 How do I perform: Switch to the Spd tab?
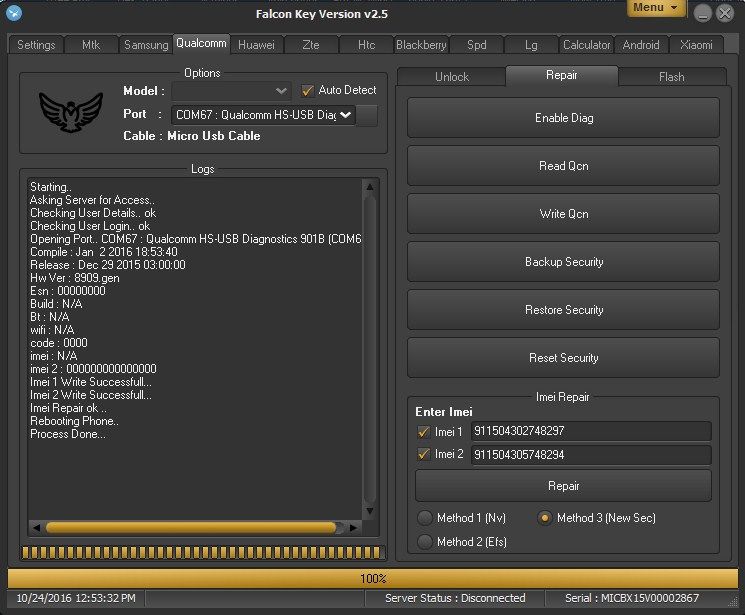click(x=477, y=45)
